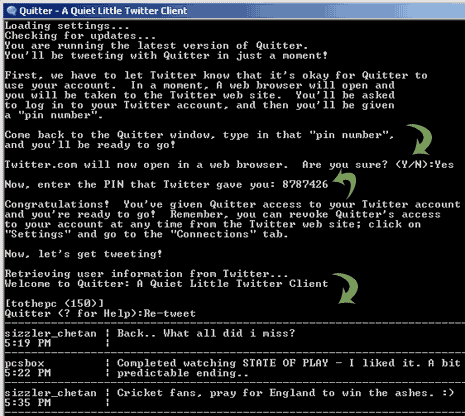465x416 pixels.
Task: Click the window title text Quitter
Action: (103, 11)
